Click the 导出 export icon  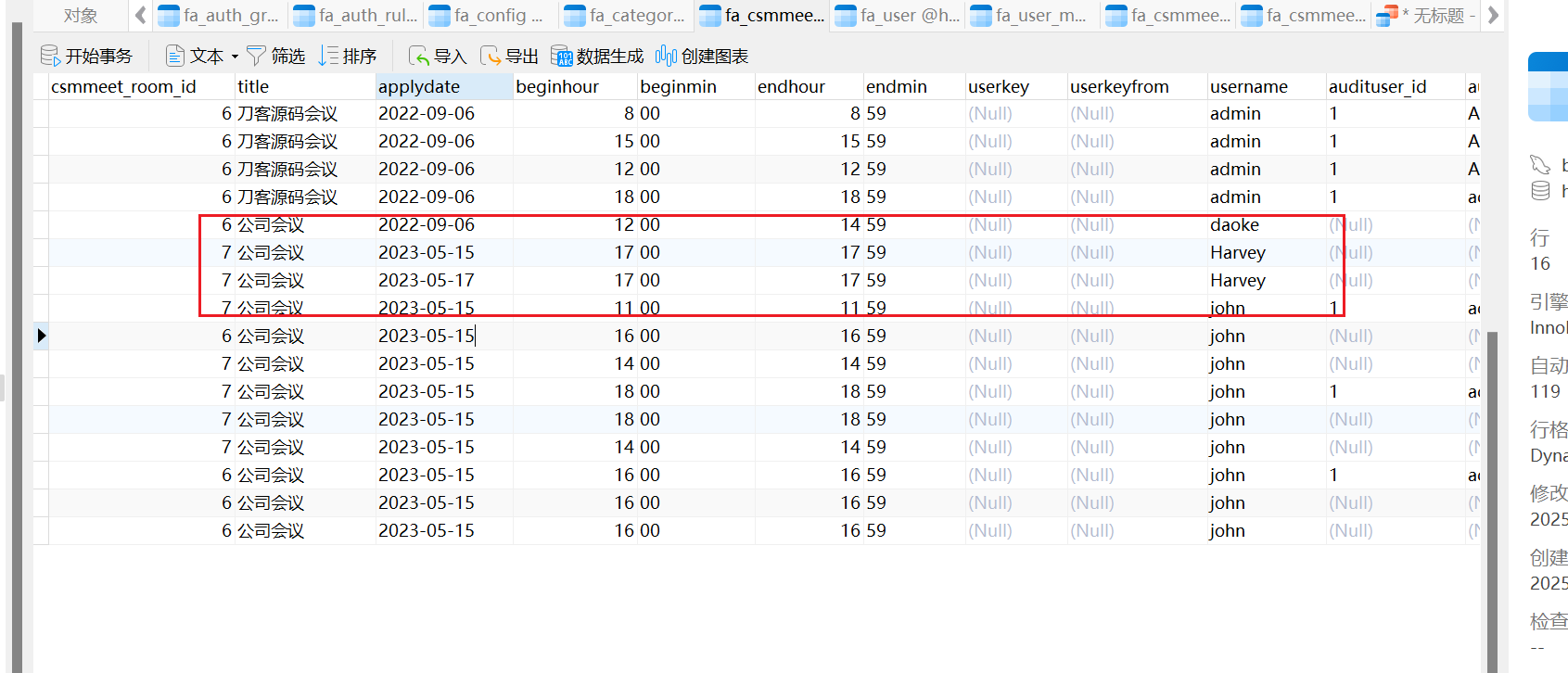tap(491, 57)
